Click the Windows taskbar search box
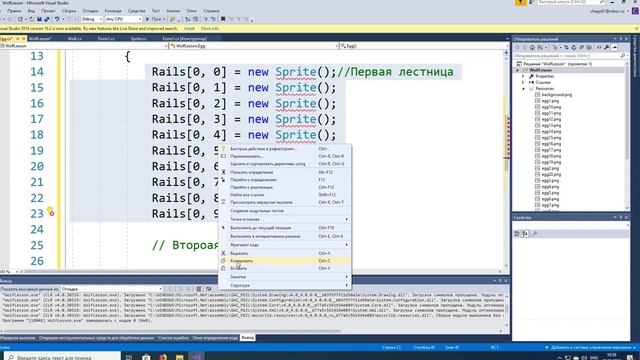The height and width of the screenshot is (360, 640). point(62,357)
